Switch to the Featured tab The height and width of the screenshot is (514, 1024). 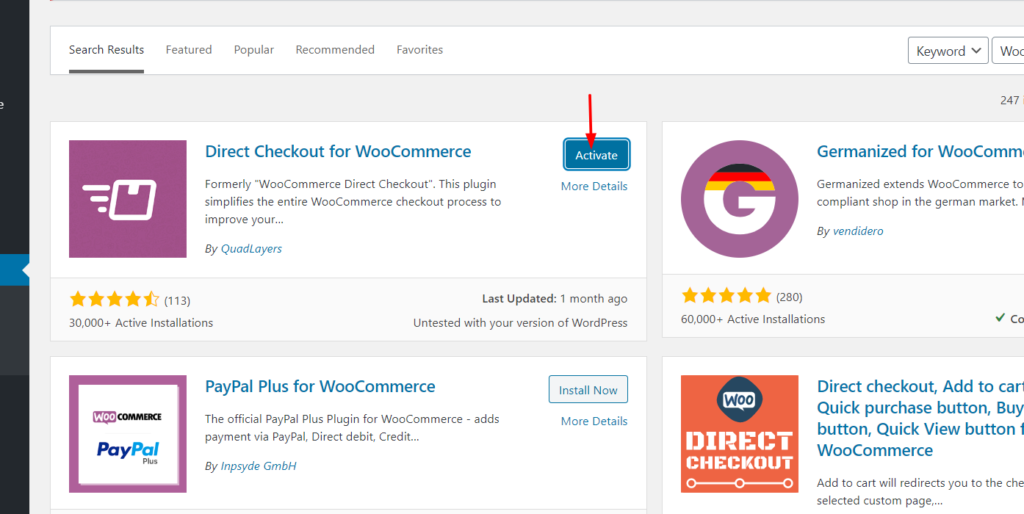pos(189,50)
